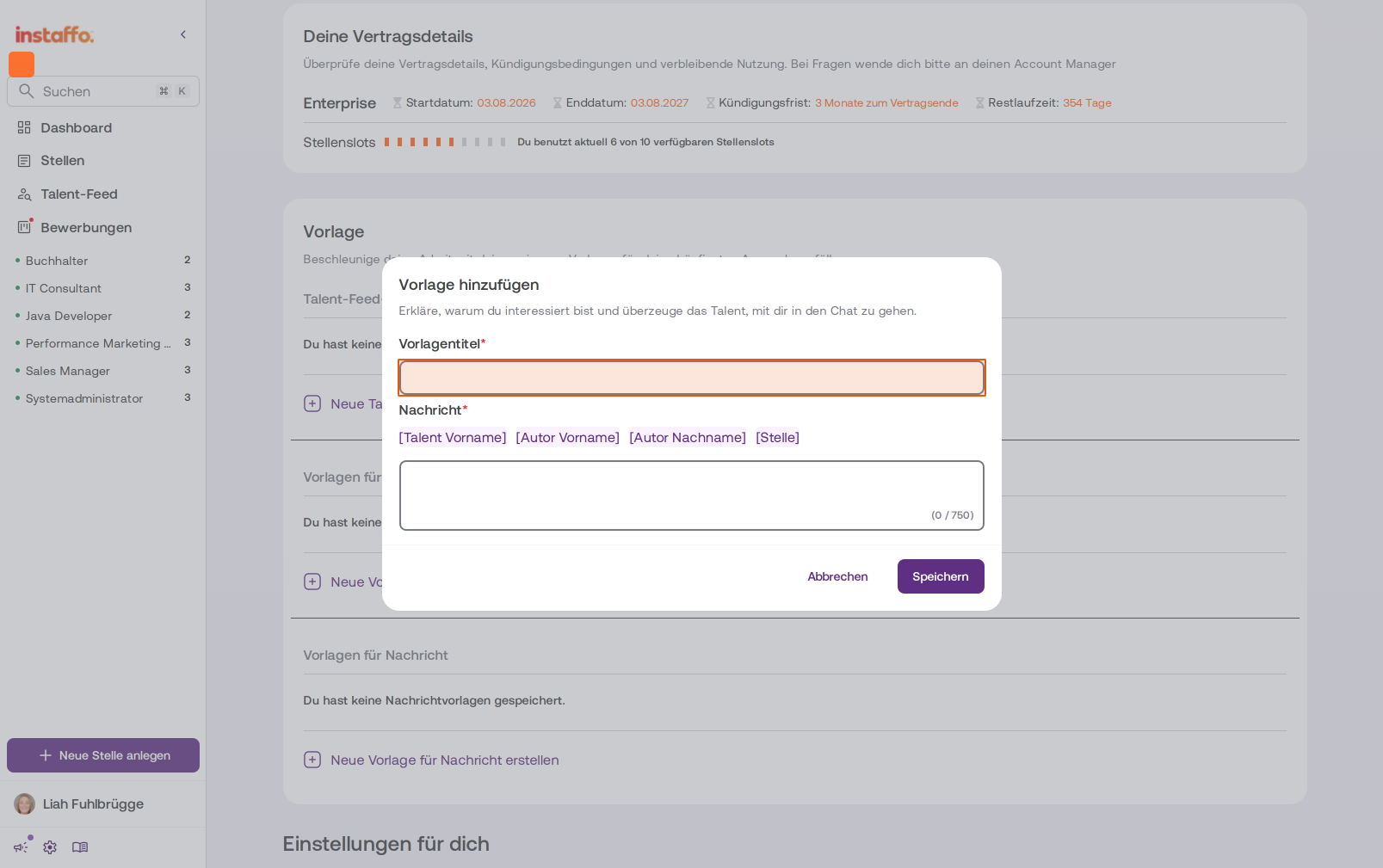
Task: Open the handbook book icon
Action: coord(80,847)
